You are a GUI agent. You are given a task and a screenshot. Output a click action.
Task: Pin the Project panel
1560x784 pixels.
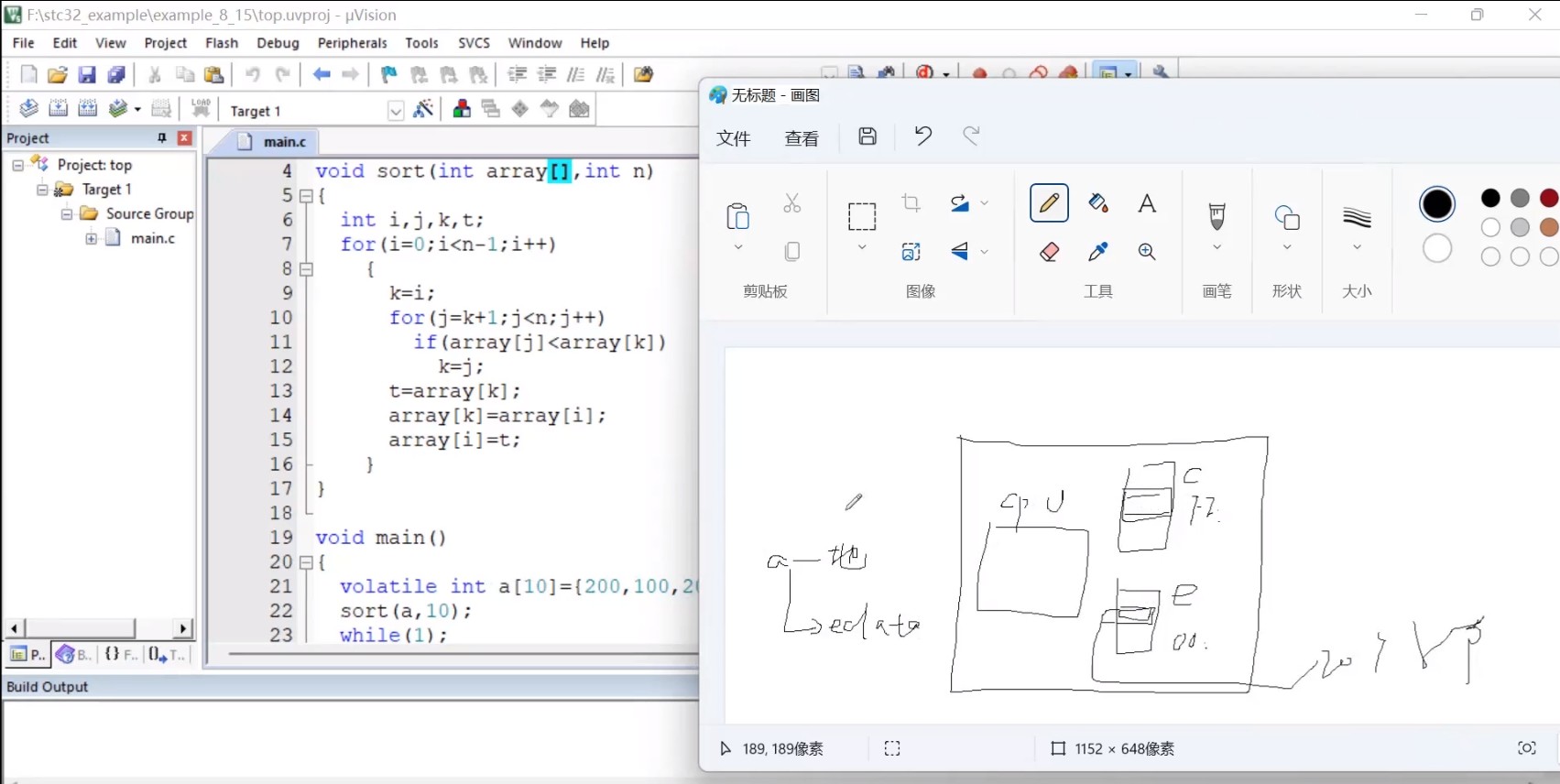[x=162, y=137]
